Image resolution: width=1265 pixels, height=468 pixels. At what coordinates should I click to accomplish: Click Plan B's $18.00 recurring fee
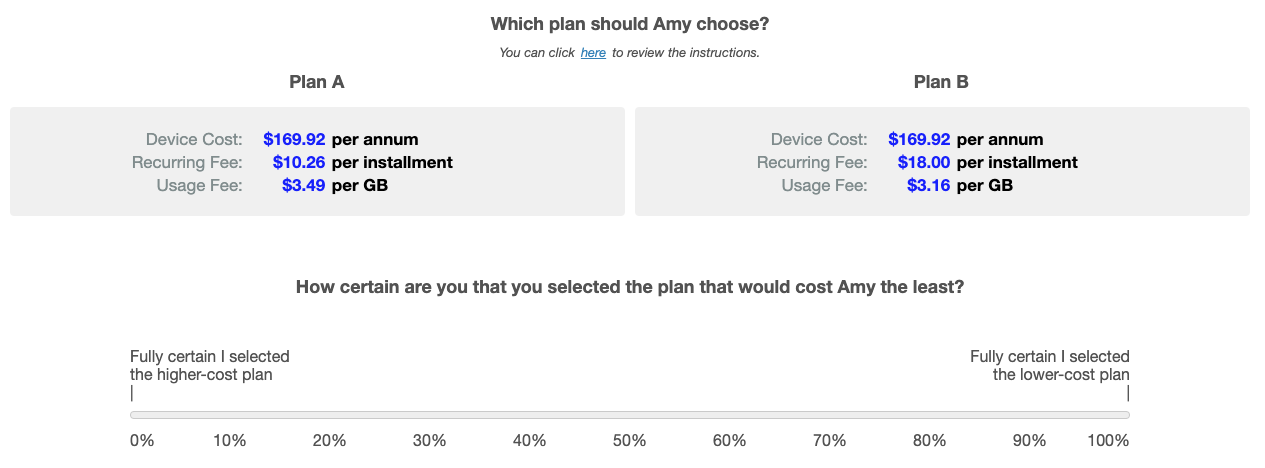[x=924, y=162]
